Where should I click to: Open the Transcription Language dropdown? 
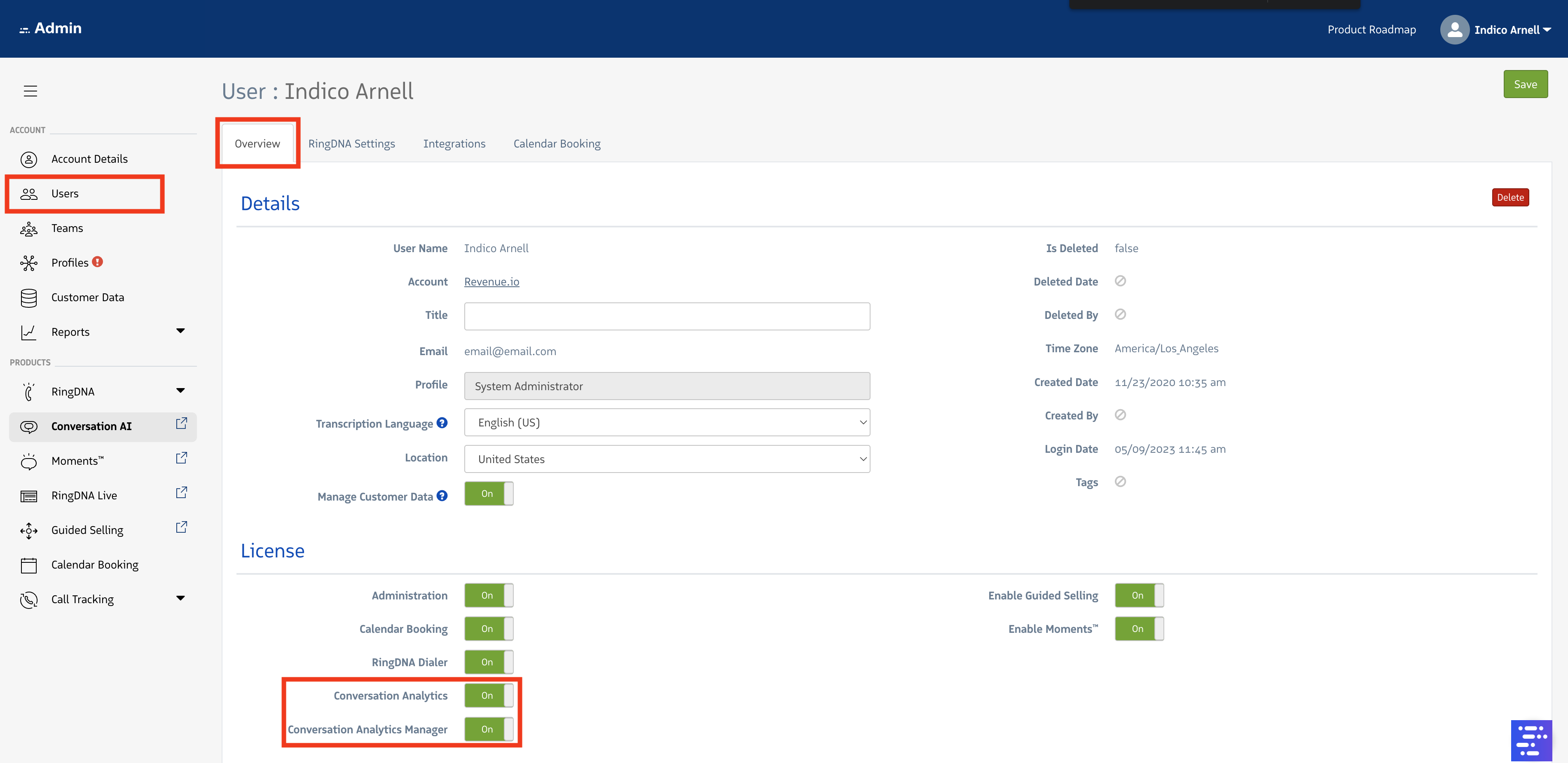pyautogui.click(x=667, y=423)
